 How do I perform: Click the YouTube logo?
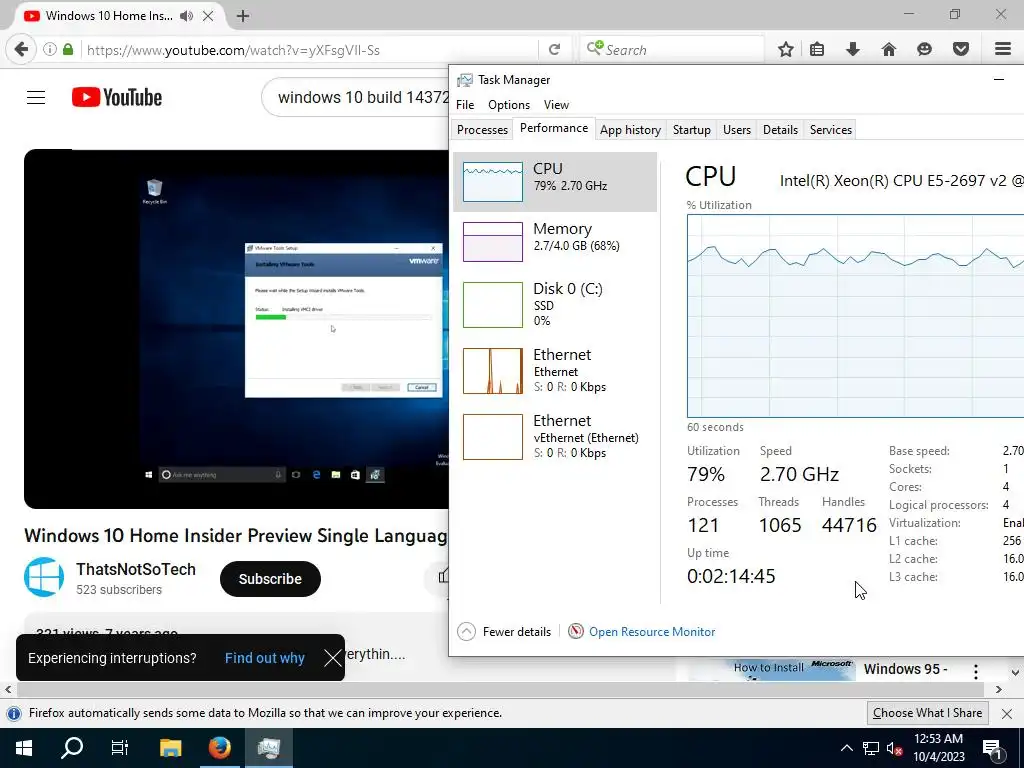(117, 98)
